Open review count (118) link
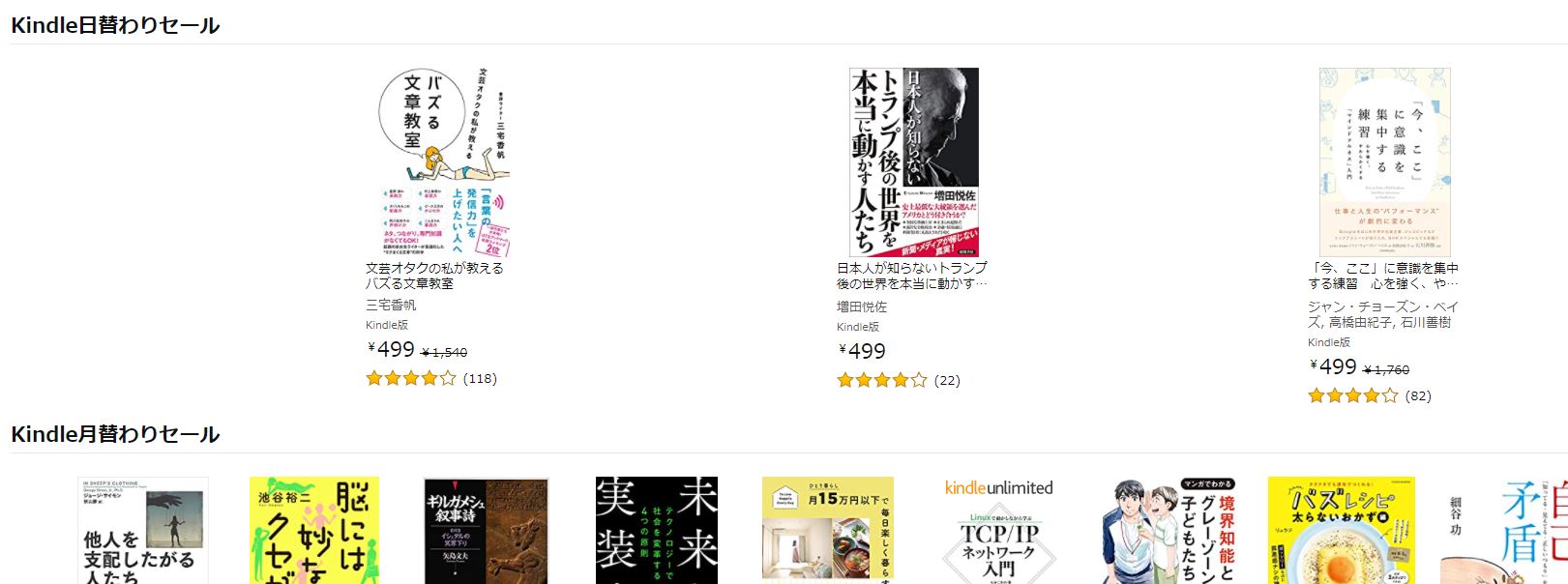This screenshot has height=584, width=1568. pyautogui.click(x=480, y=378)
